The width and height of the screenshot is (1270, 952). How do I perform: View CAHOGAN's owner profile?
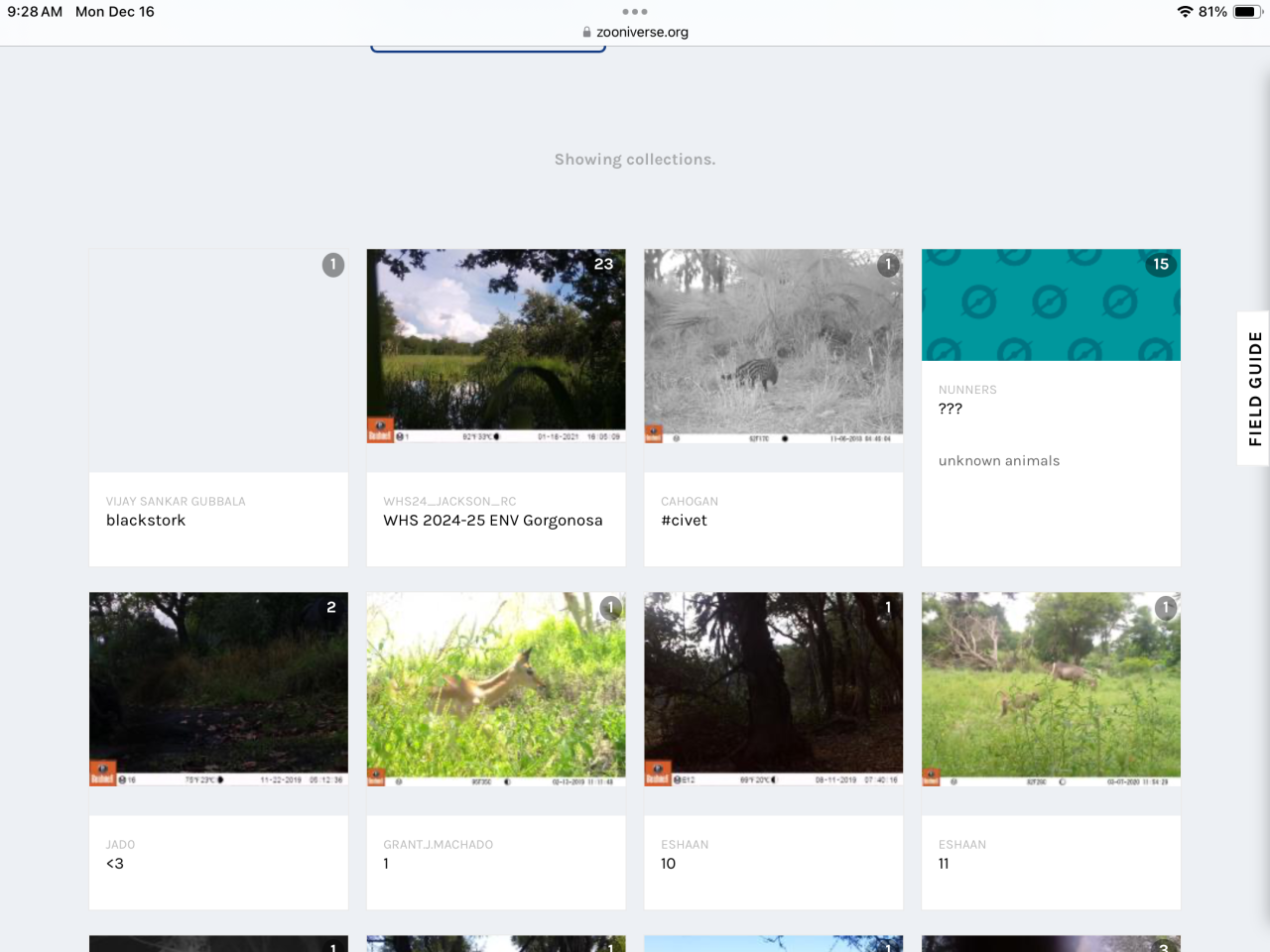[690, 502]
